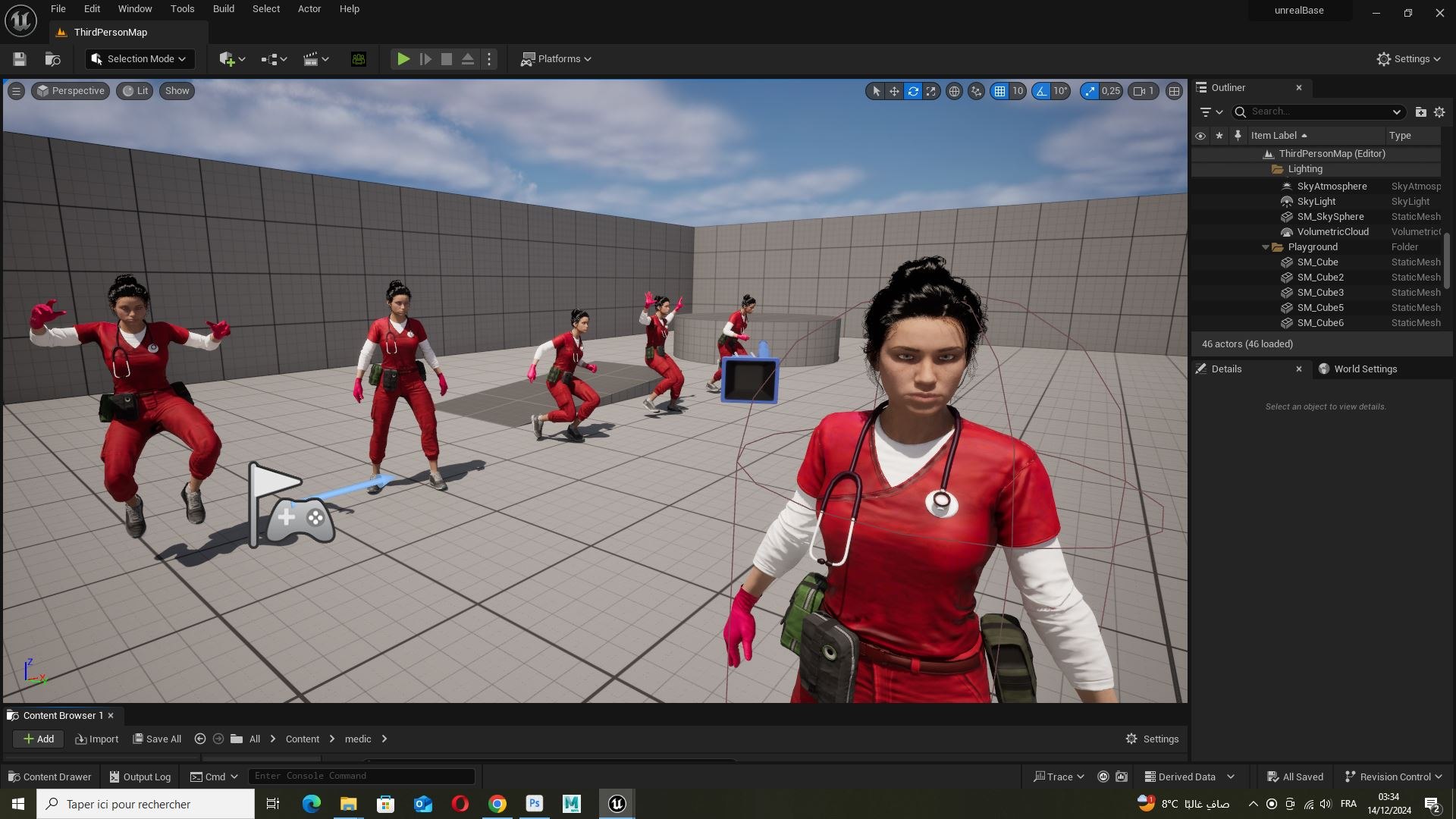Toggle scale snapping in viewport
1456x819 pixels.
(1090, 91)
